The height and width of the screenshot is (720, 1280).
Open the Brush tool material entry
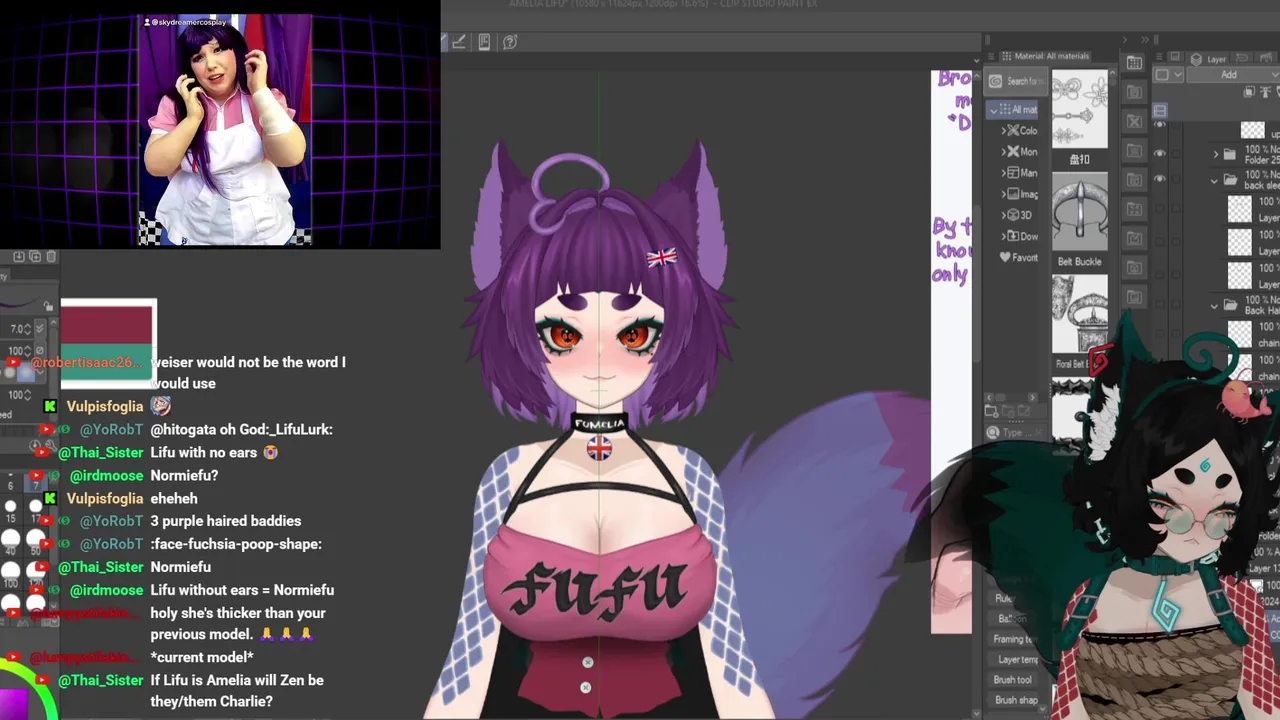1013,680
